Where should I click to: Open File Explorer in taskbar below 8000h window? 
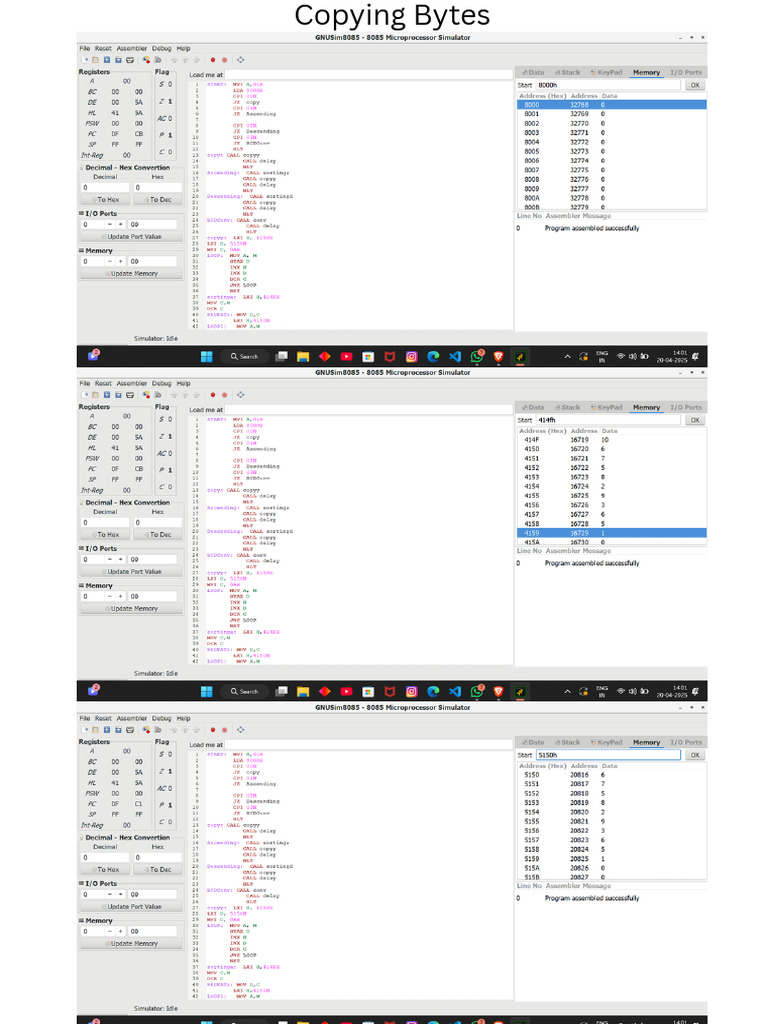302,357
